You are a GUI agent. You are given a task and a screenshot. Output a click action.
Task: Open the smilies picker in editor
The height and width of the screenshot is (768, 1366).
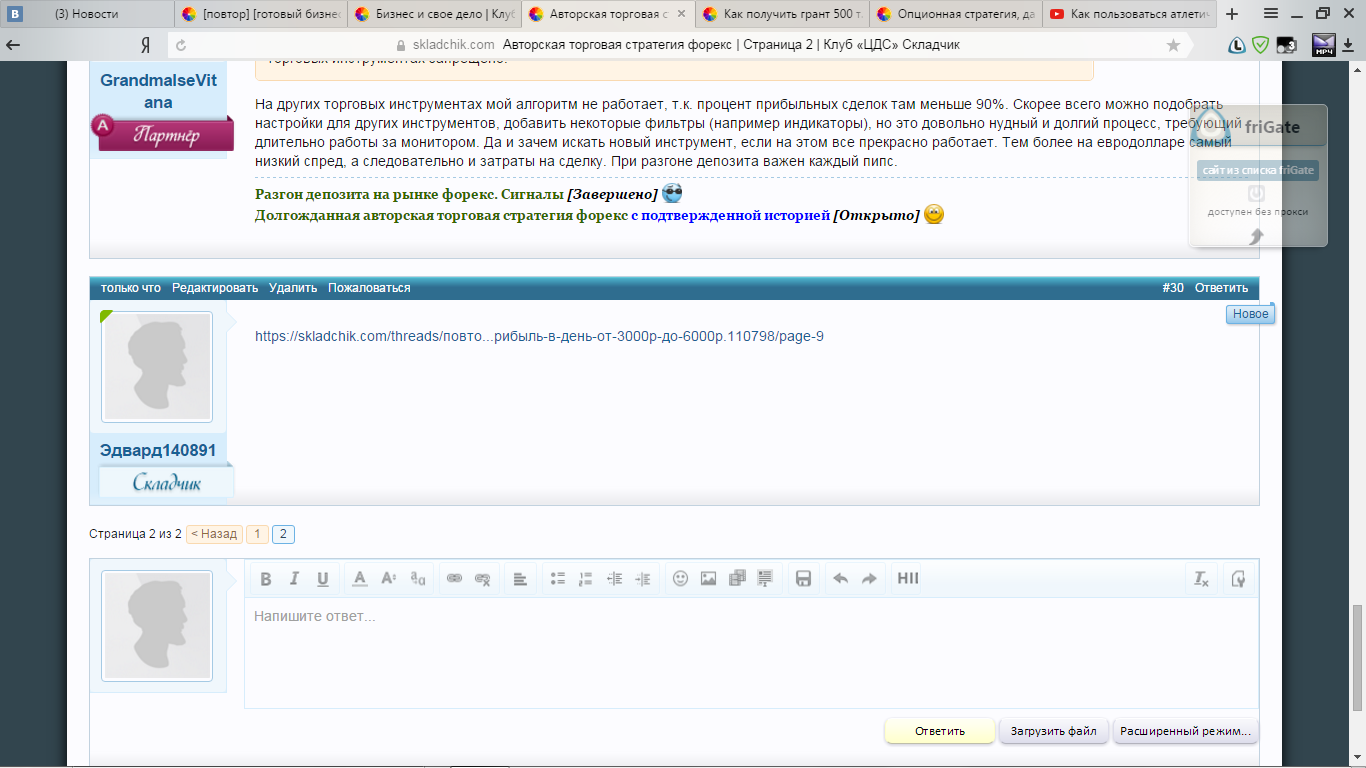[x=680, y=579]
